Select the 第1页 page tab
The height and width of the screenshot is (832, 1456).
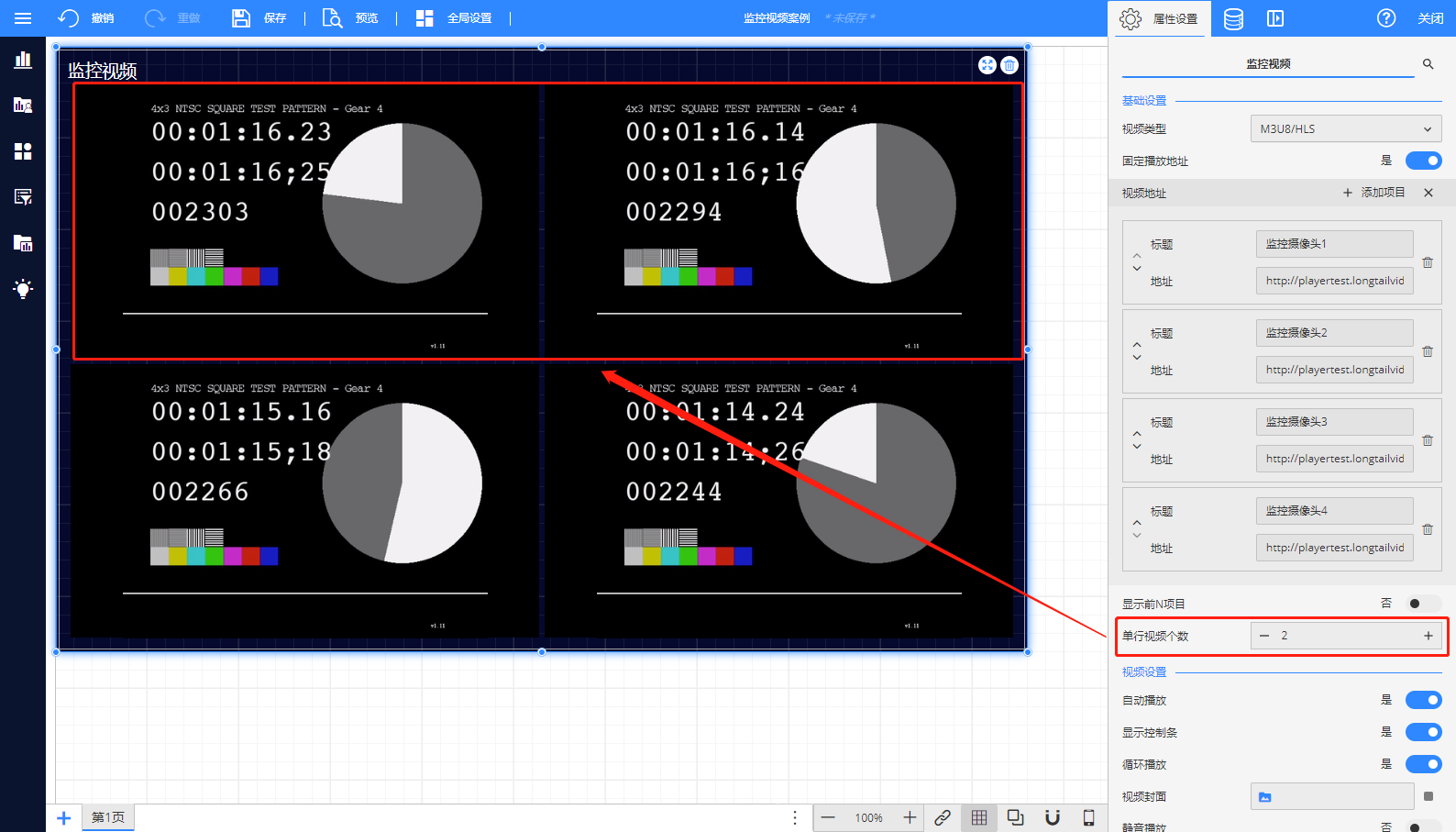point(108,817)
